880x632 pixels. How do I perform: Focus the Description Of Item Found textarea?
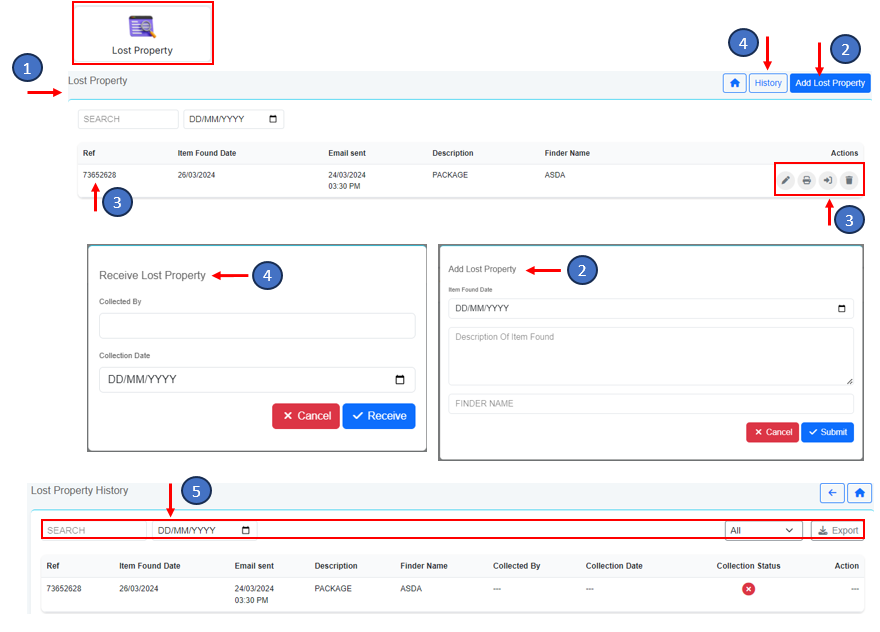(650, 356)
